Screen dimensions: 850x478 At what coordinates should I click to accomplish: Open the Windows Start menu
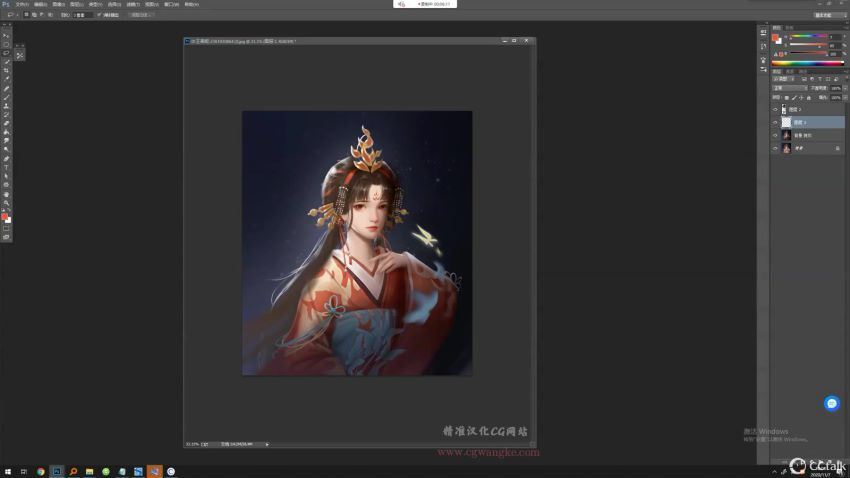click(x=7, y=471)
